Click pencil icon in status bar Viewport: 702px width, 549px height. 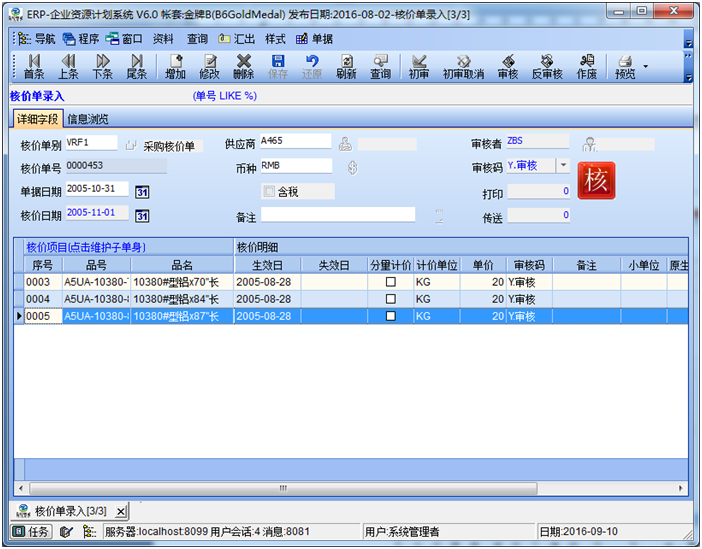point(66,532)
